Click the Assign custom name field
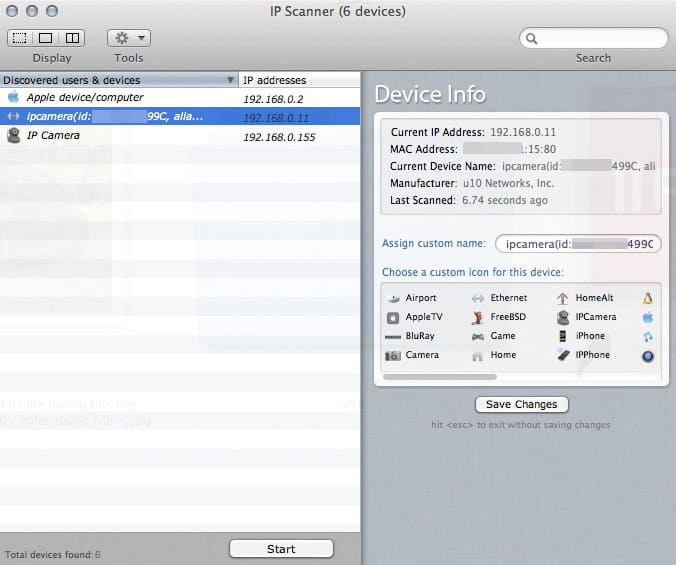Screen dimensions: 676x565 [577, 244]
